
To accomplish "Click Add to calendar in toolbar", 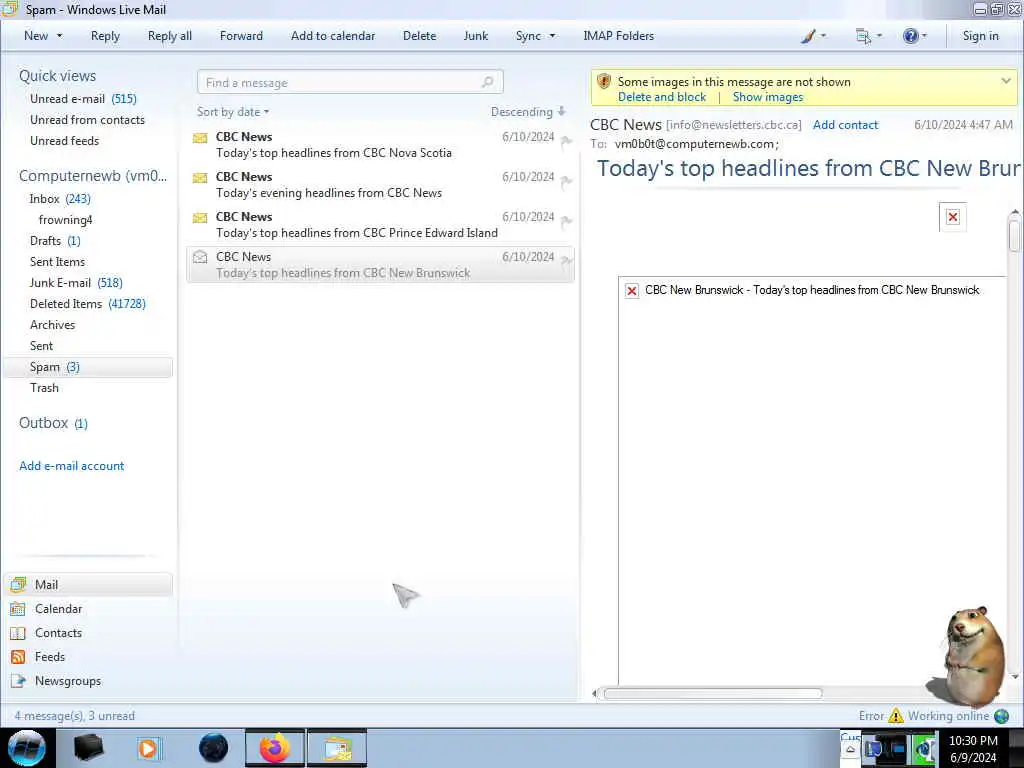I will click(333, 36).
